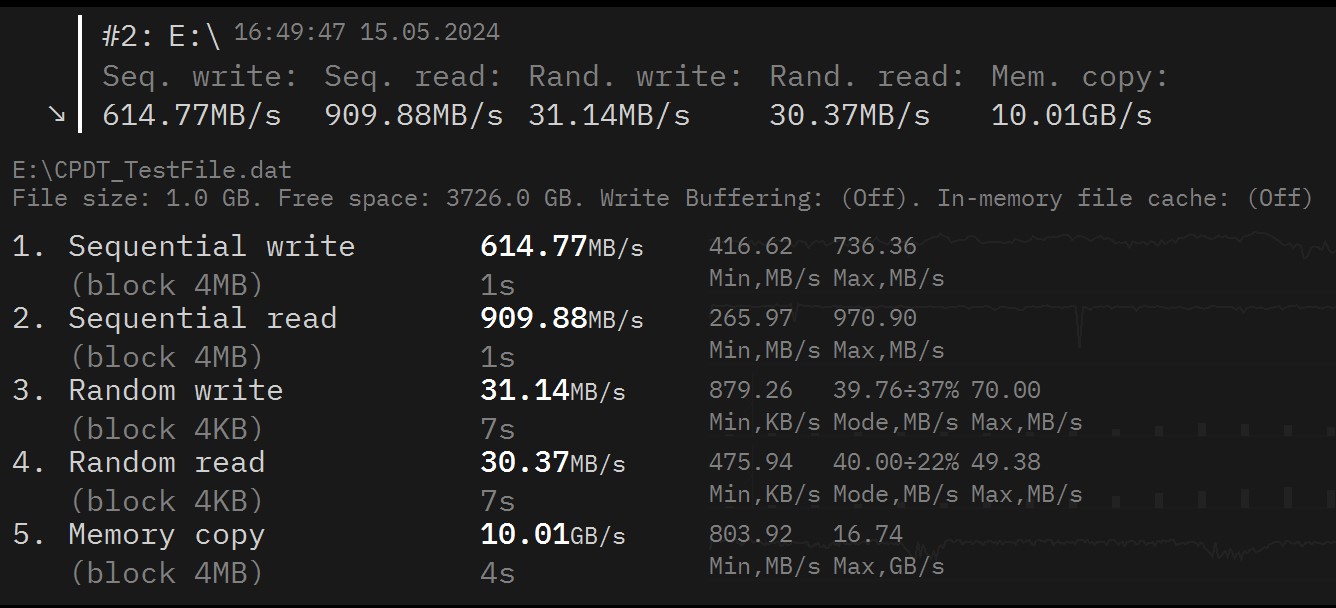Click the diagonal arrow beside the summary row
The width and height of the screenshot is (1336, 608).
pos(57,115)
